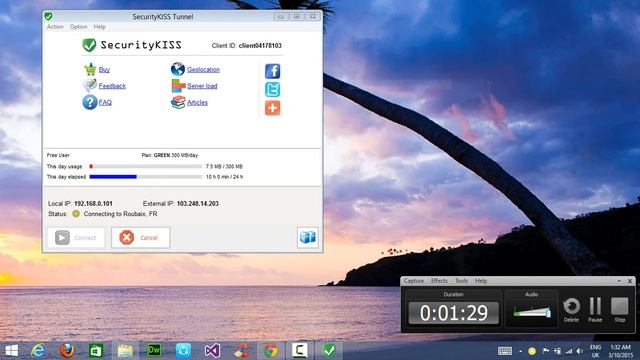The width and height of the screenshot is (640, 360).
Task: Launch Firefox from the taskbar
Action: coord(67,351)
